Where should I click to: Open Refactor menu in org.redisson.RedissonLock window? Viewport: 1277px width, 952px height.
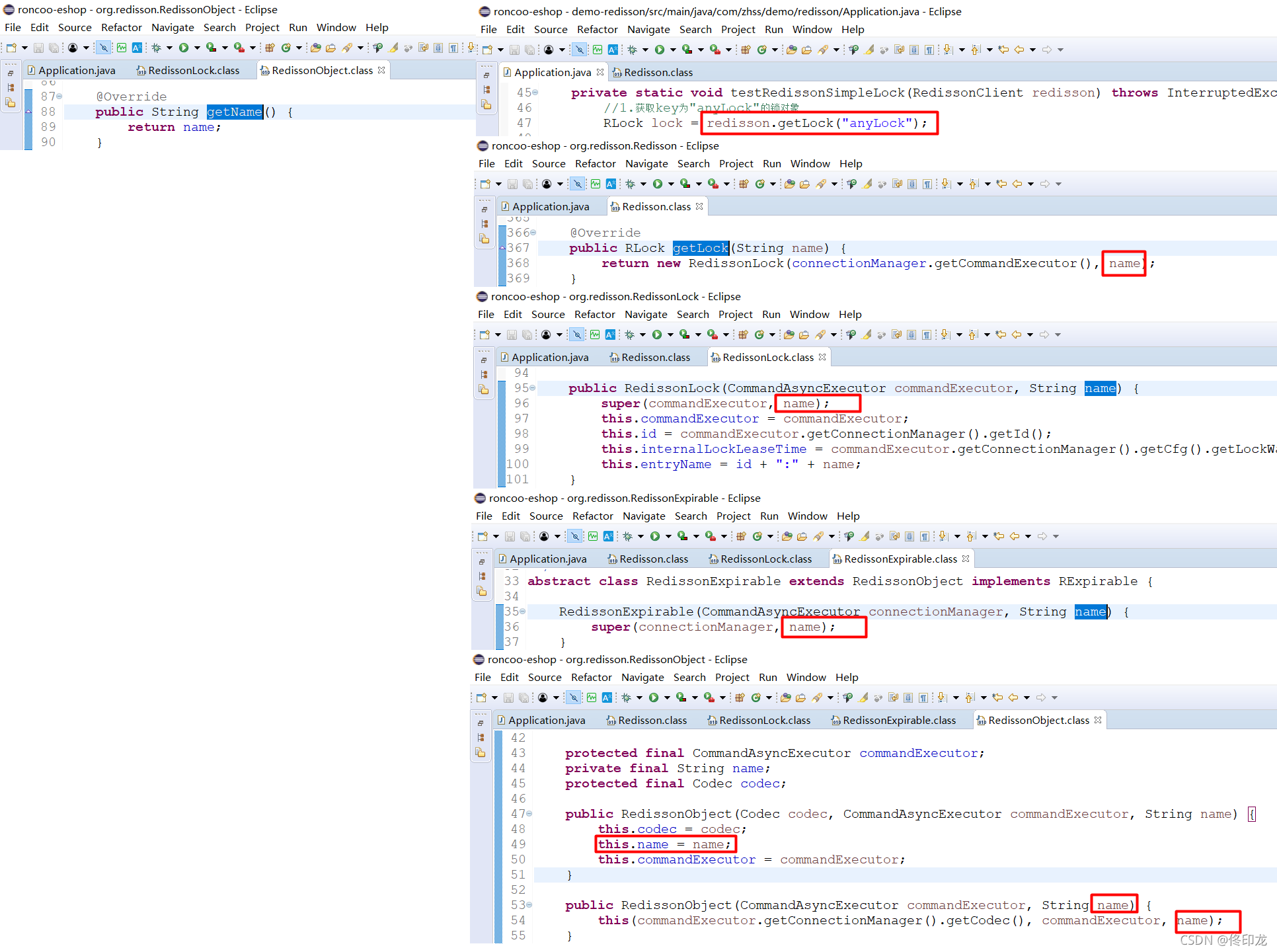click(594, 315)
